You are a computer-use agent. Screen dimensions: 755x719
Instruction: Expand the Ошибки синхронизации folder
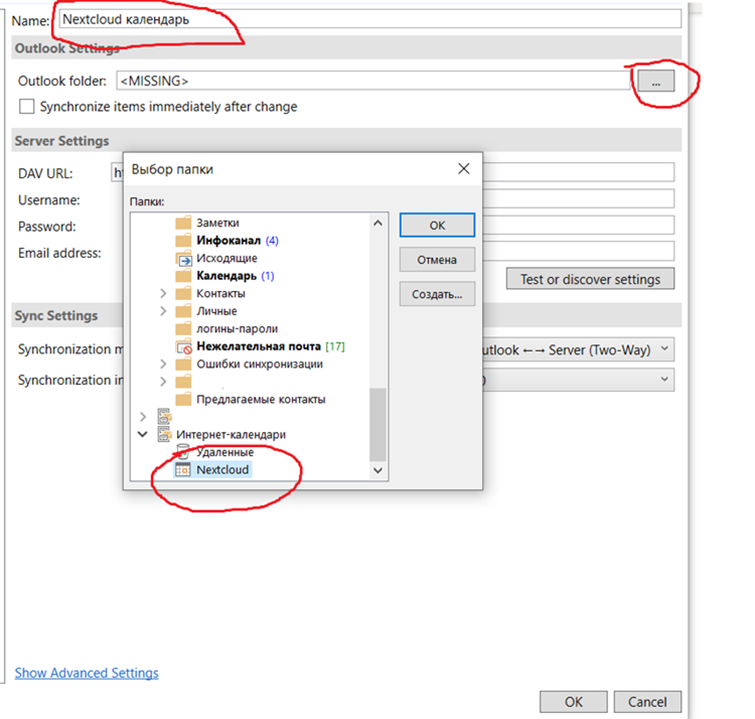(163, 364)
